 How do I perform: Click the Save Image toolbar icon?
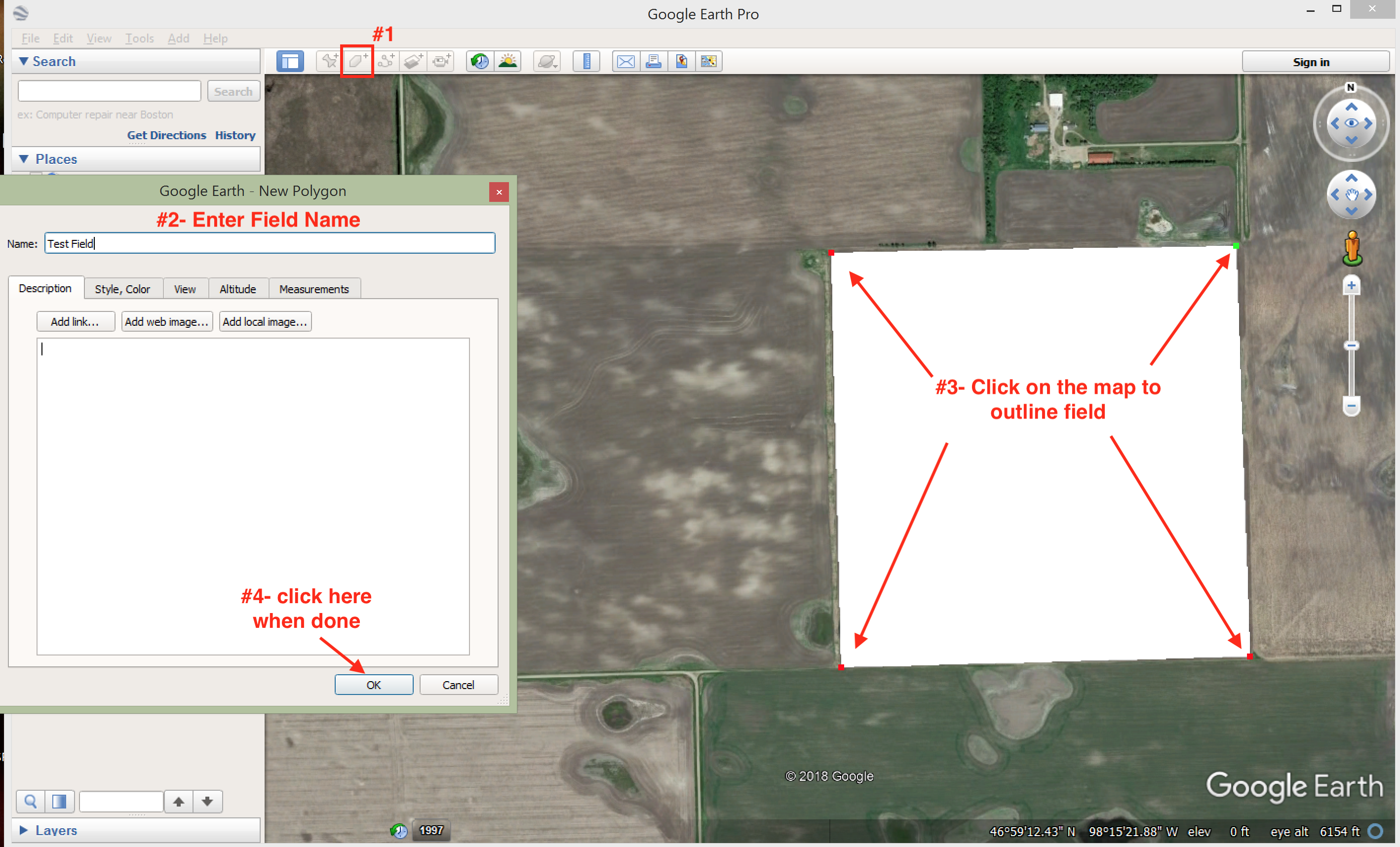[x=681, y=61]
